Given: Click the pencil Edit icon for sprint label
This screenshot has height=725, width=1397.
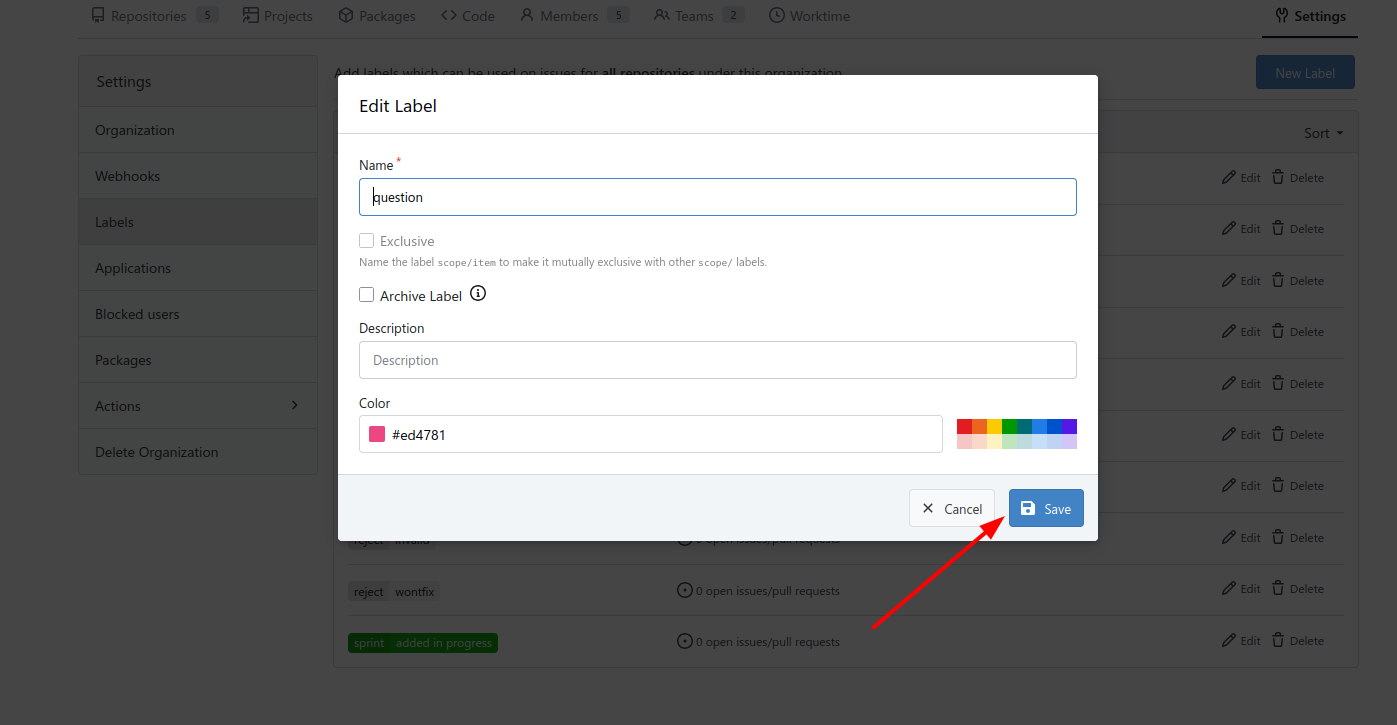Looking at the screenshot, I should pyautogui.click(x=1229, y=640).
